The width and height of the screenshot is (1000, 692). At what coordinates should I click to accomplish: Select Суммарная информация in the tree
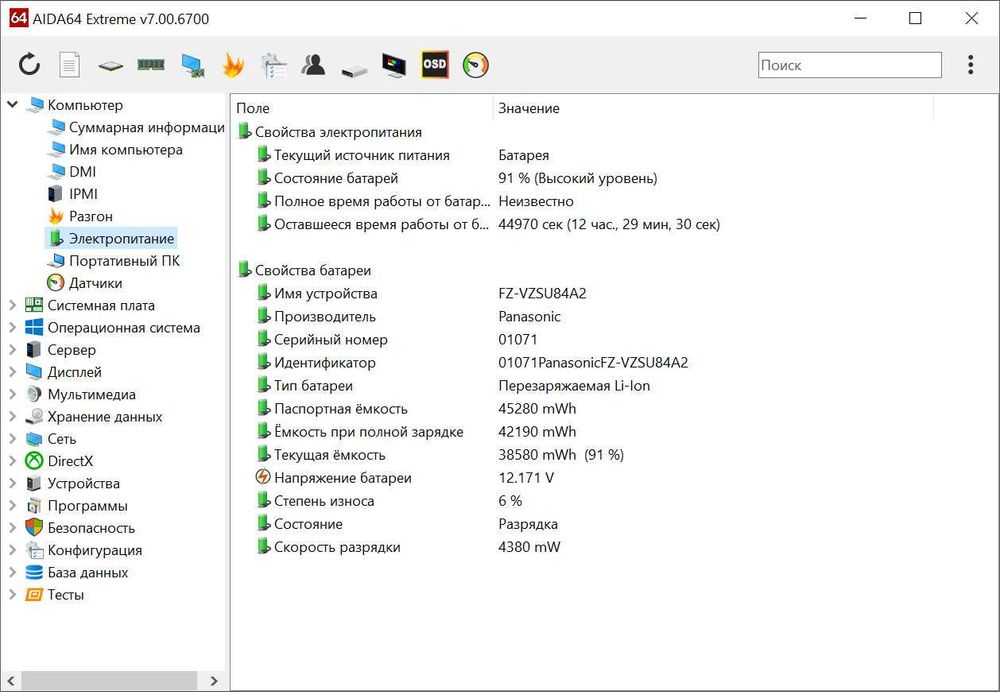[136, 128]
